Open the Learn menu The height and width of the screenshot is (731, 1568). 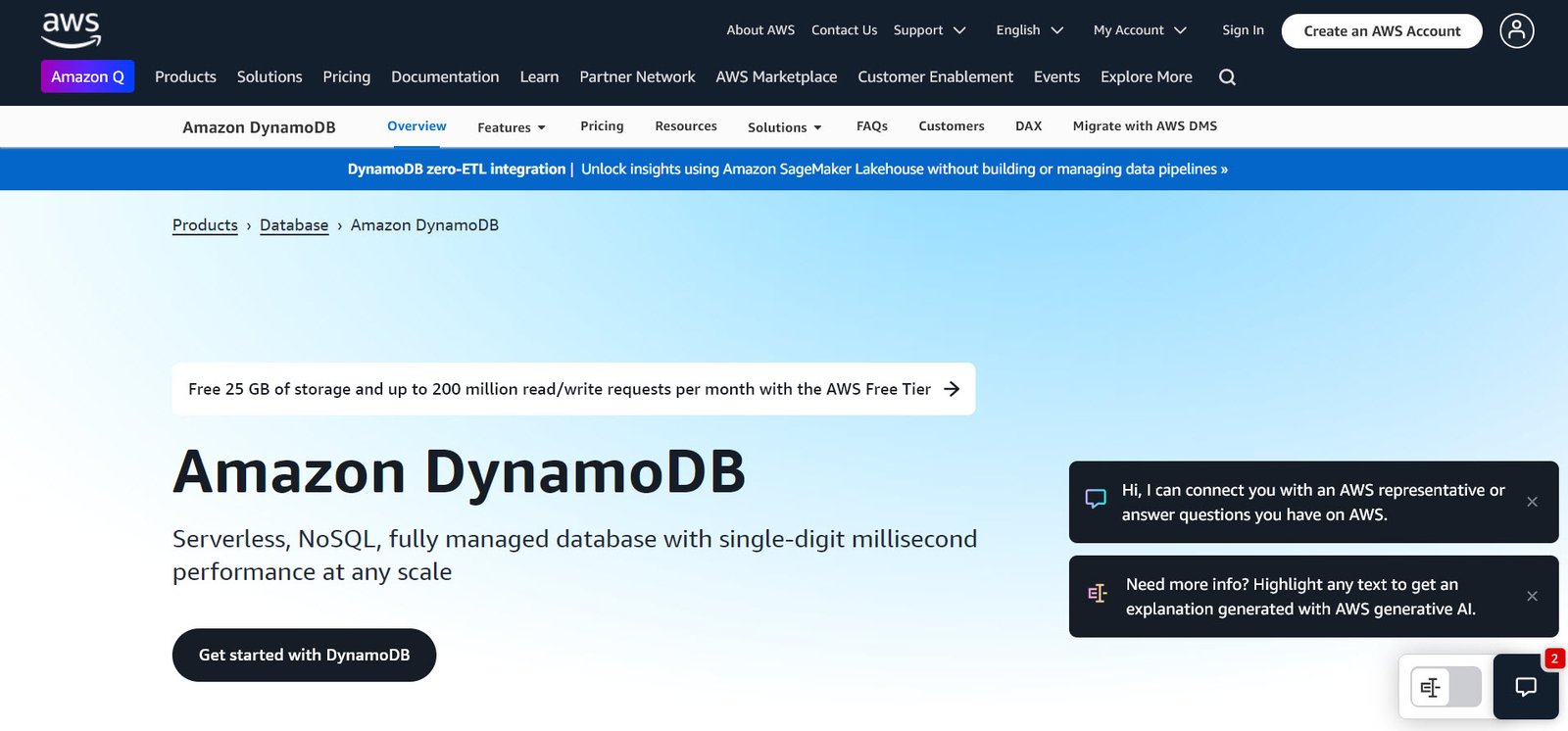point(539,76)
